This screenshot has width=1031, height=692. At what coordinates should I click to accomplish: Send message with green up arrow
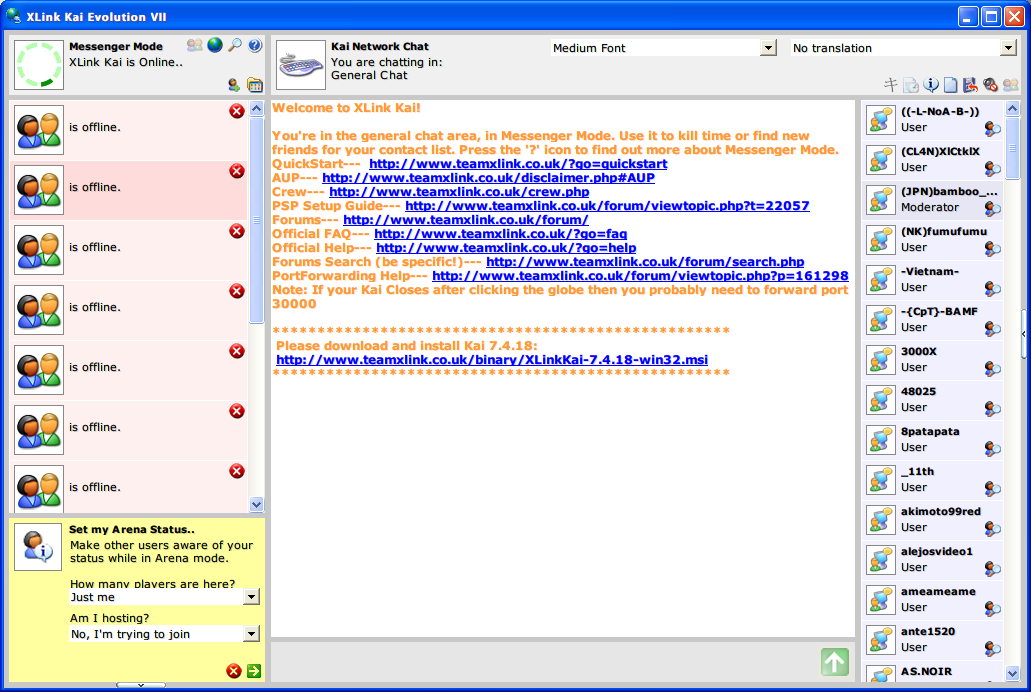pos(835,662)
